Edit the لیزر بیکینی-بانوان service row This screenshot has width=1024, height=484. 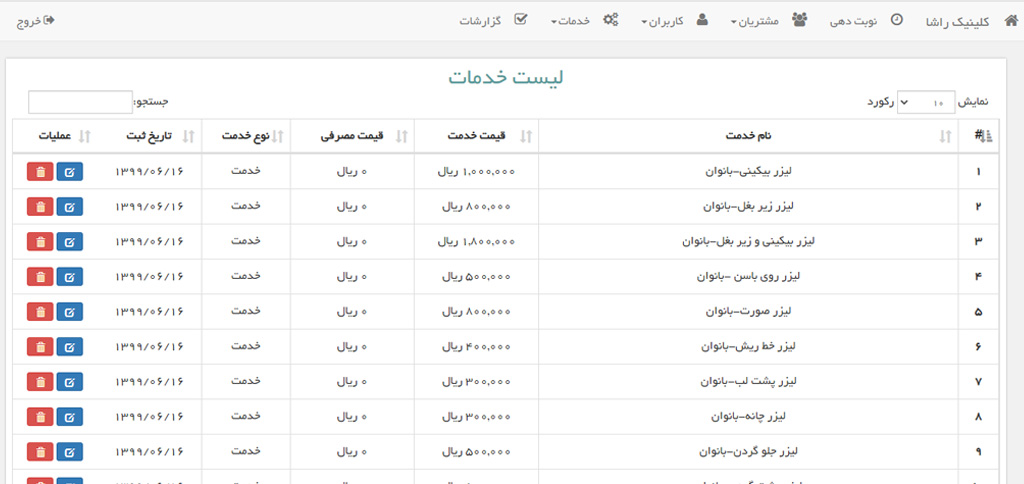tap(70, 172)
